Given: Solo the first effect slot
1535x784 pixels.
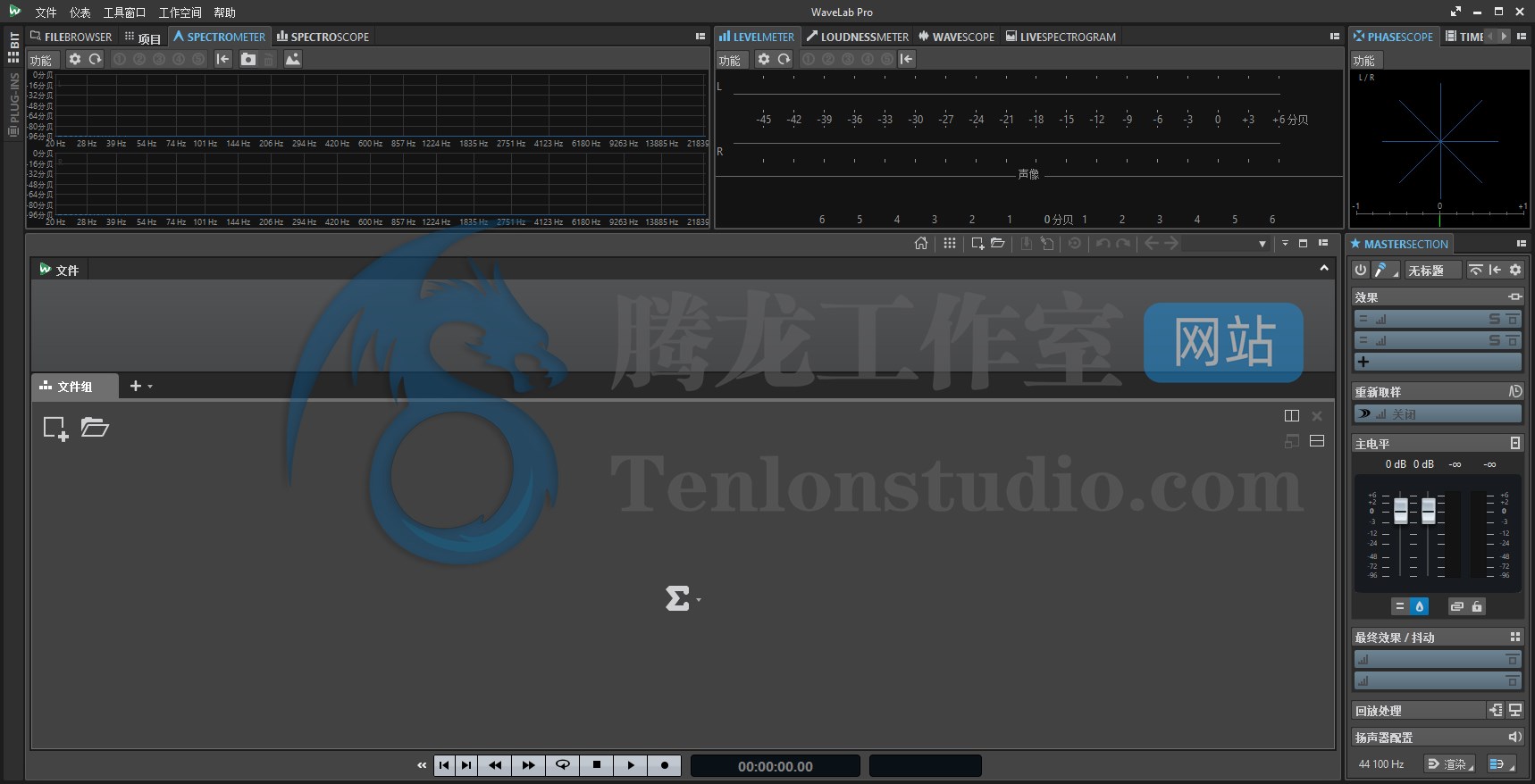Looking at the screenshot, I should pos(1495,319).
